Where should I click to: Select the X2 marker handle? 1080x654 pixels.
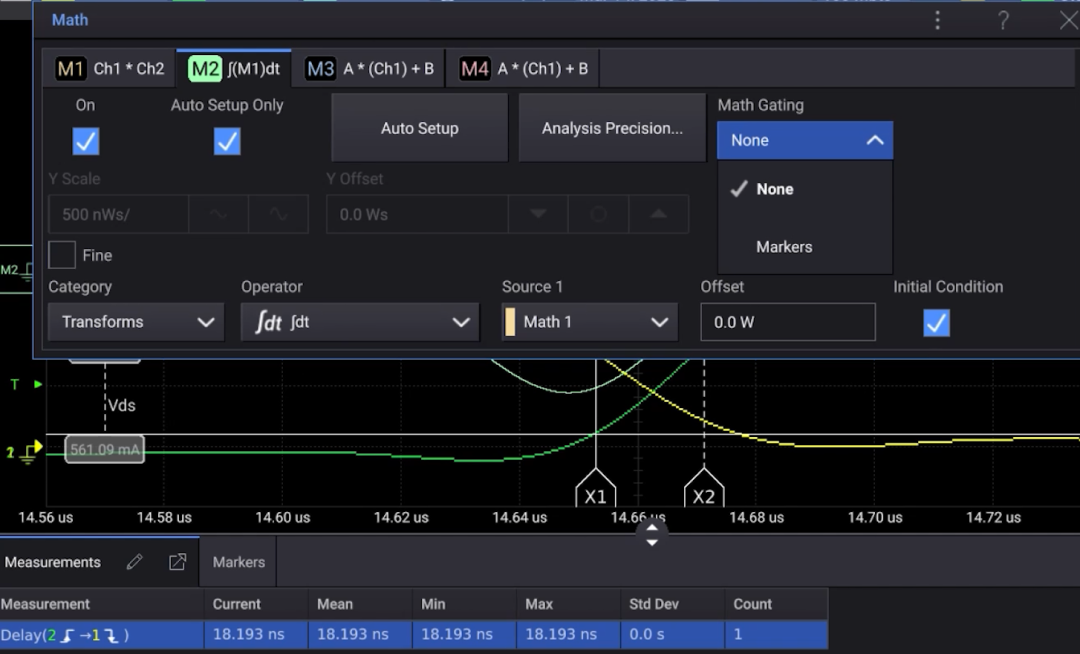tap(704, 489)
